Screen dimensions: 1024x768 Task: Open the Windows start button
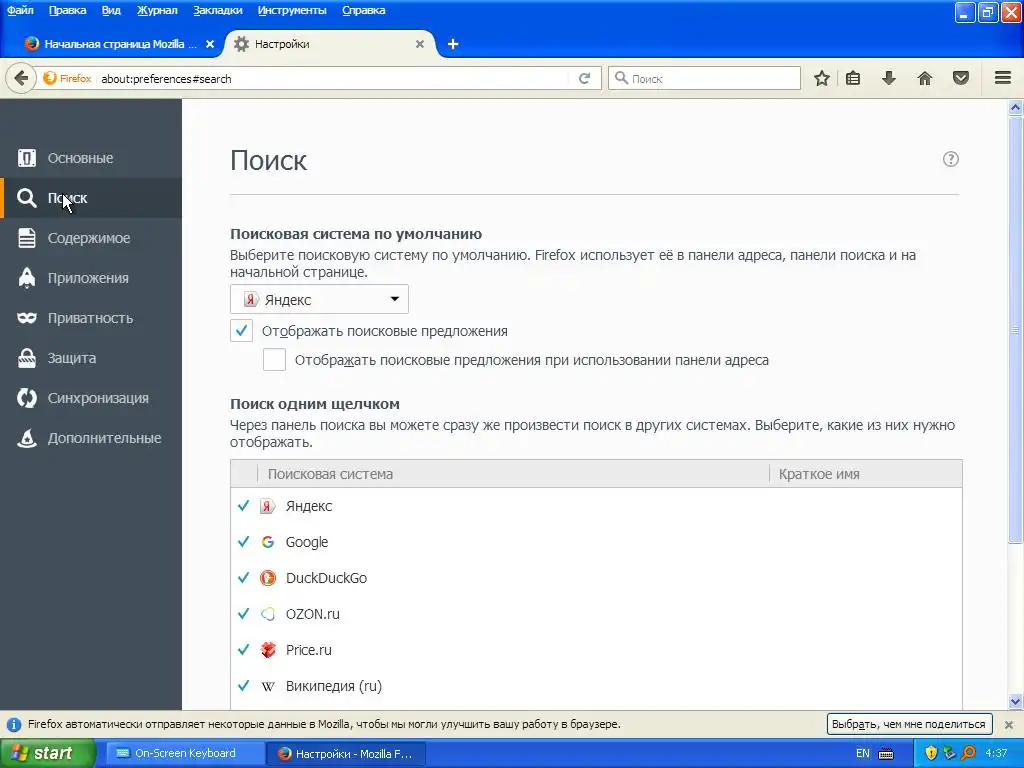tap(47, 753)
